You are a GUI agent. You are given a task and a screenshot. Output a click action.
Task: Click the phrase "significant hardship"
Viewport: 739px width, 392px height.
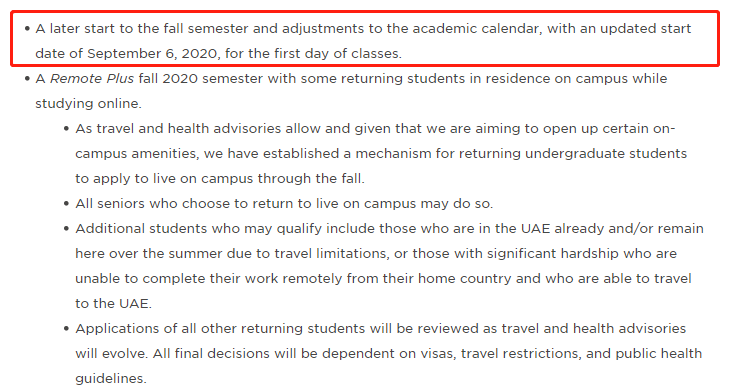[553, 253]
